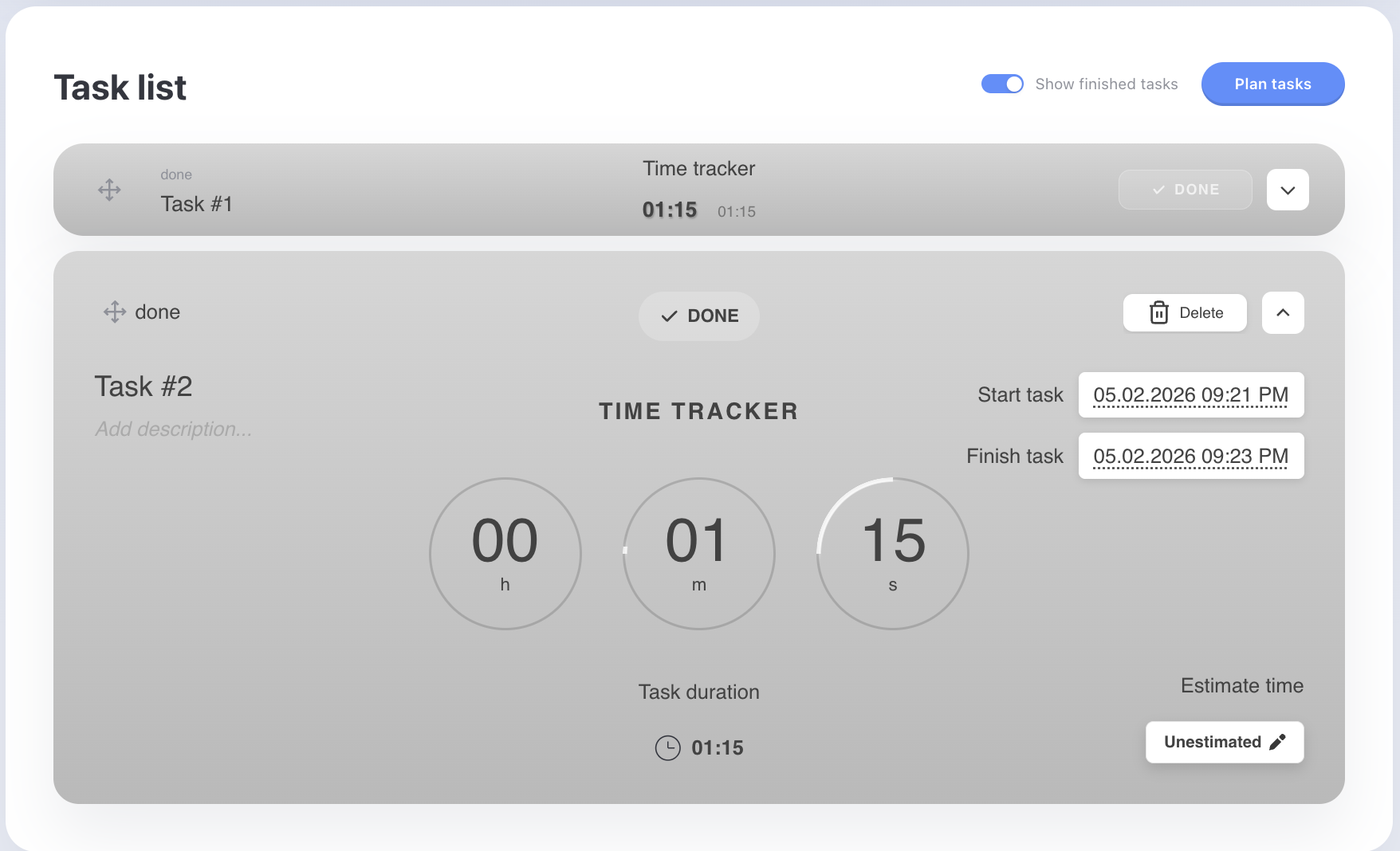Image resolution: width=1400 pixels, height=851 pixels.
Task: Toggle off Show finished tasks switch
Action: point(1002,84)
